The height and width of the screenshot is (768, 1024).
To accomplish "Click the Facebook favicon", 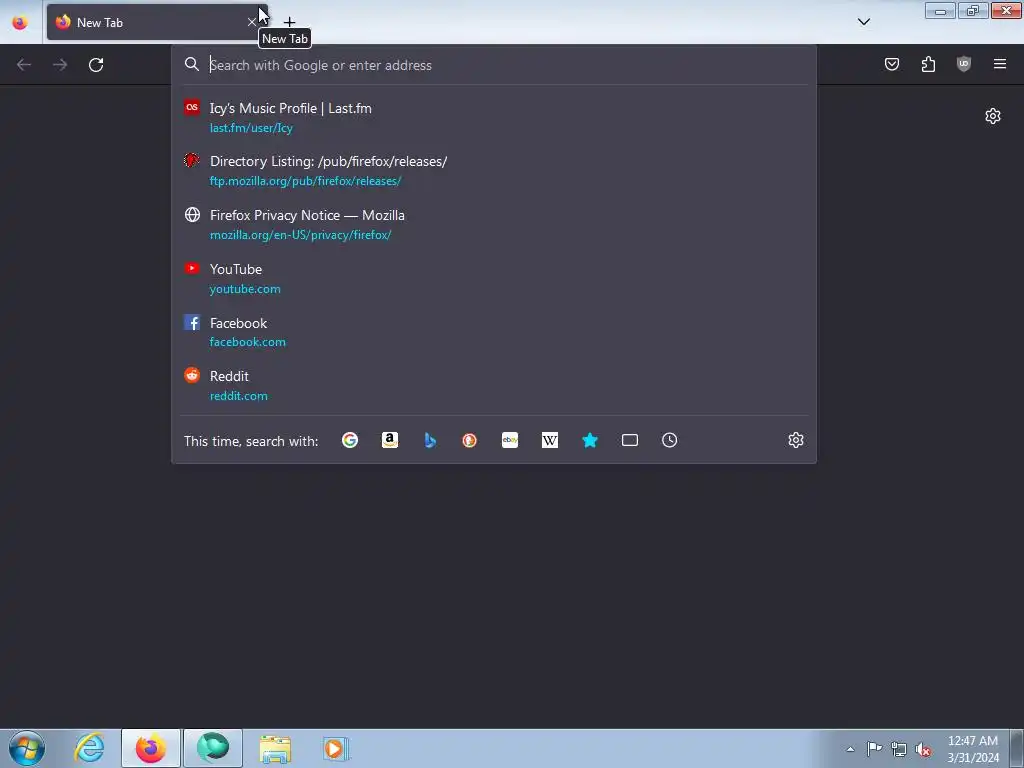I will tap(192, 322).
